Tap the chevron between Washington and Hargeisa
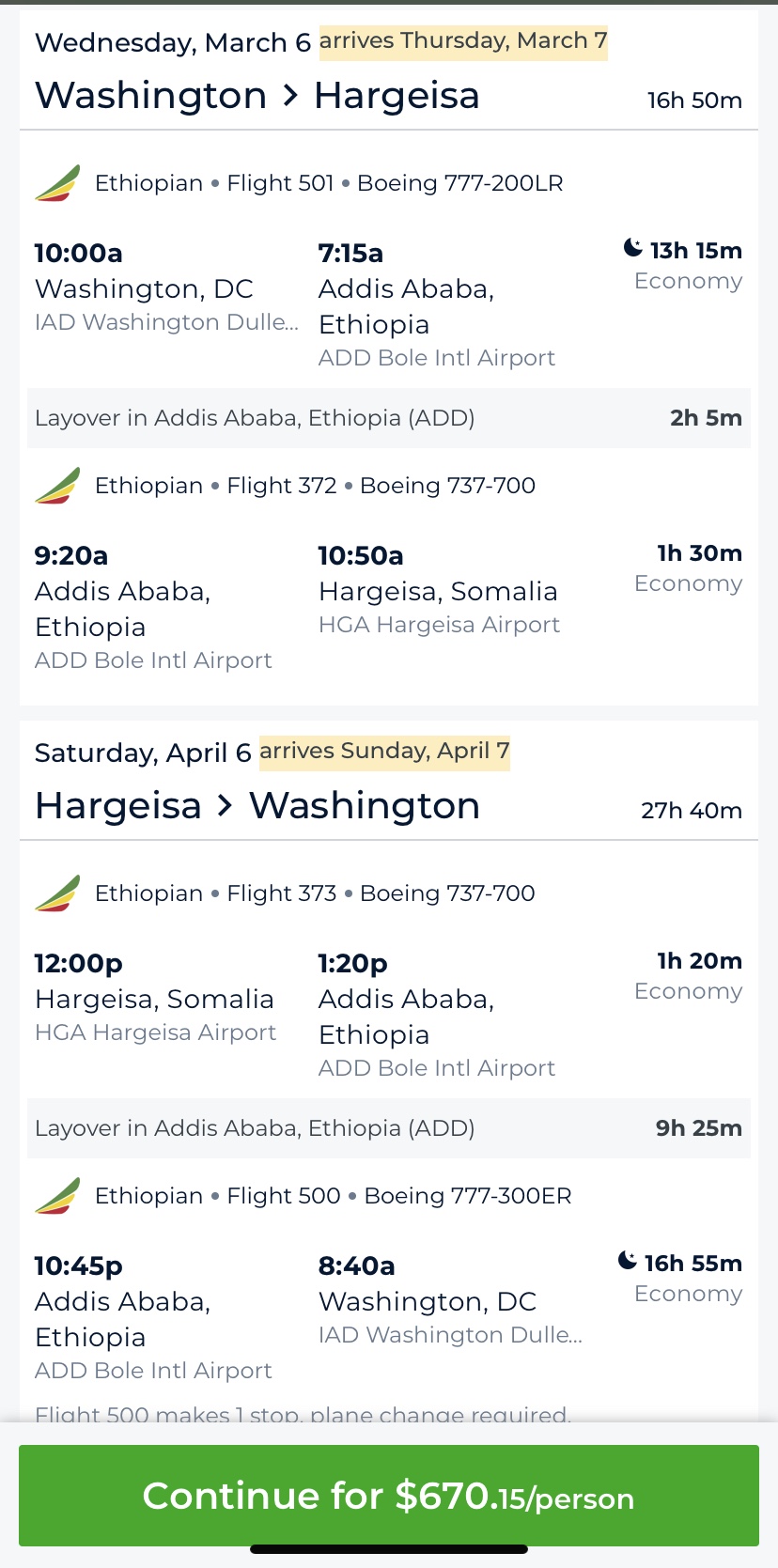Screen dimensions: 778x1568 [x=290, y=96]
